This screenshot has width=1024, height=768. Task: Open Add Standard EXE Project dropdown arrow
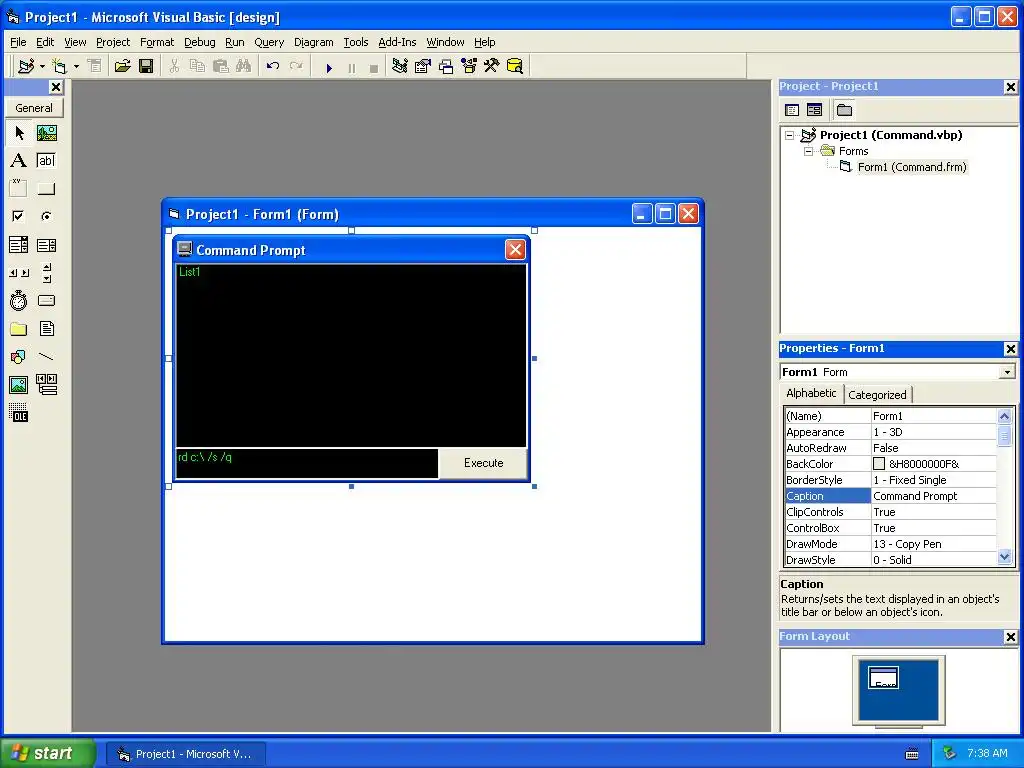42,66
